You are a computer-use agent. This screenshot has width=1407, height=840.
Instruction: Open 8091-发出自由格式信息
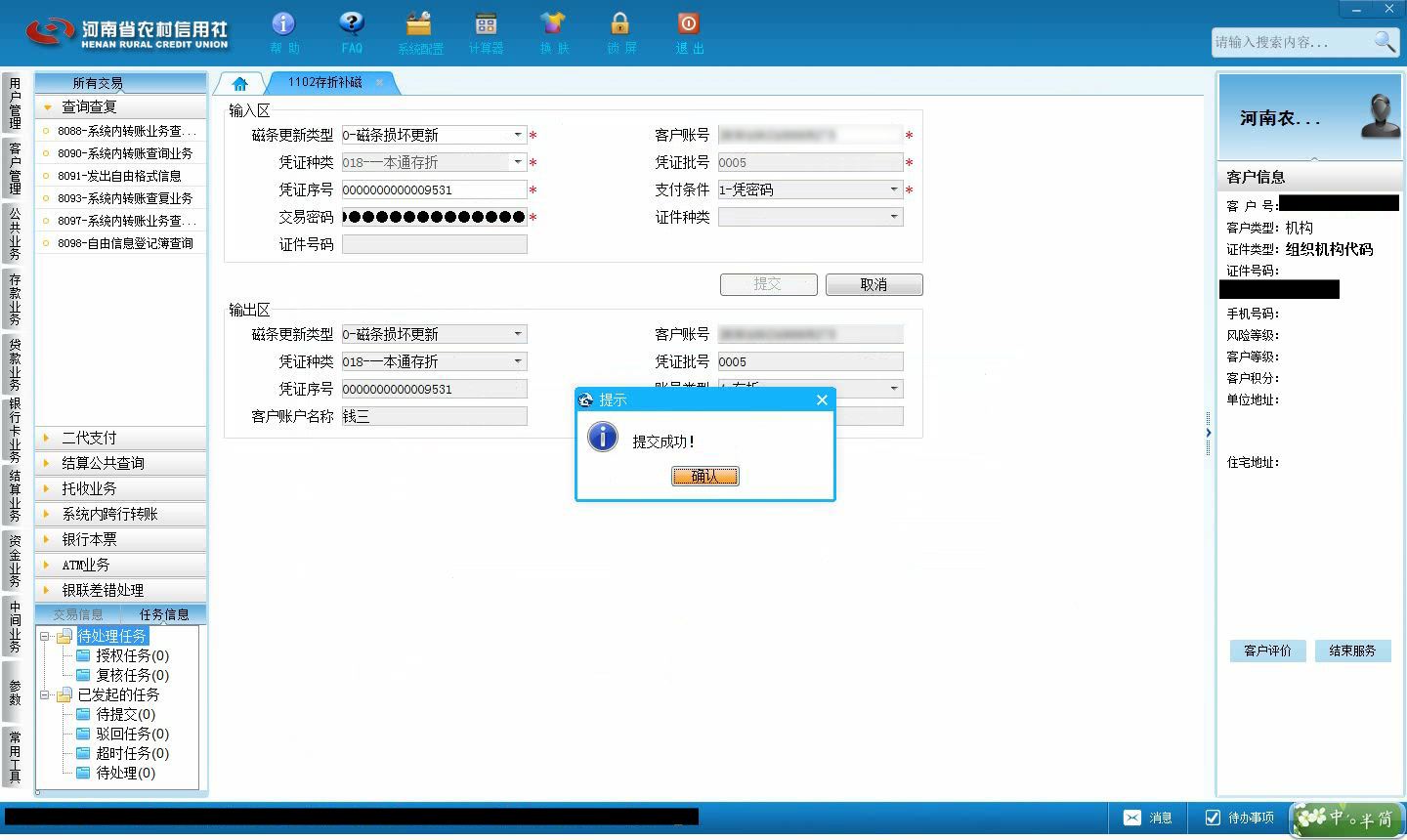tap(121, 175)
